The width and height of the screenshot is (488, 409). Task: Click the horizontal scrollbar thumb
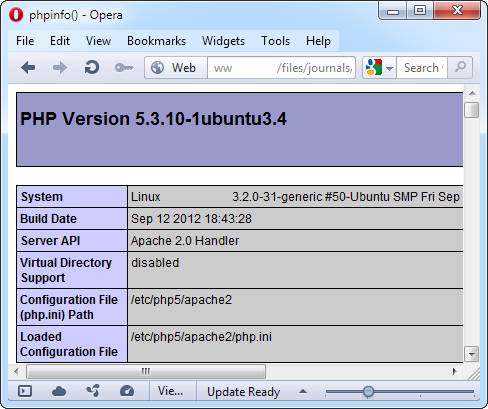(146, 371)
